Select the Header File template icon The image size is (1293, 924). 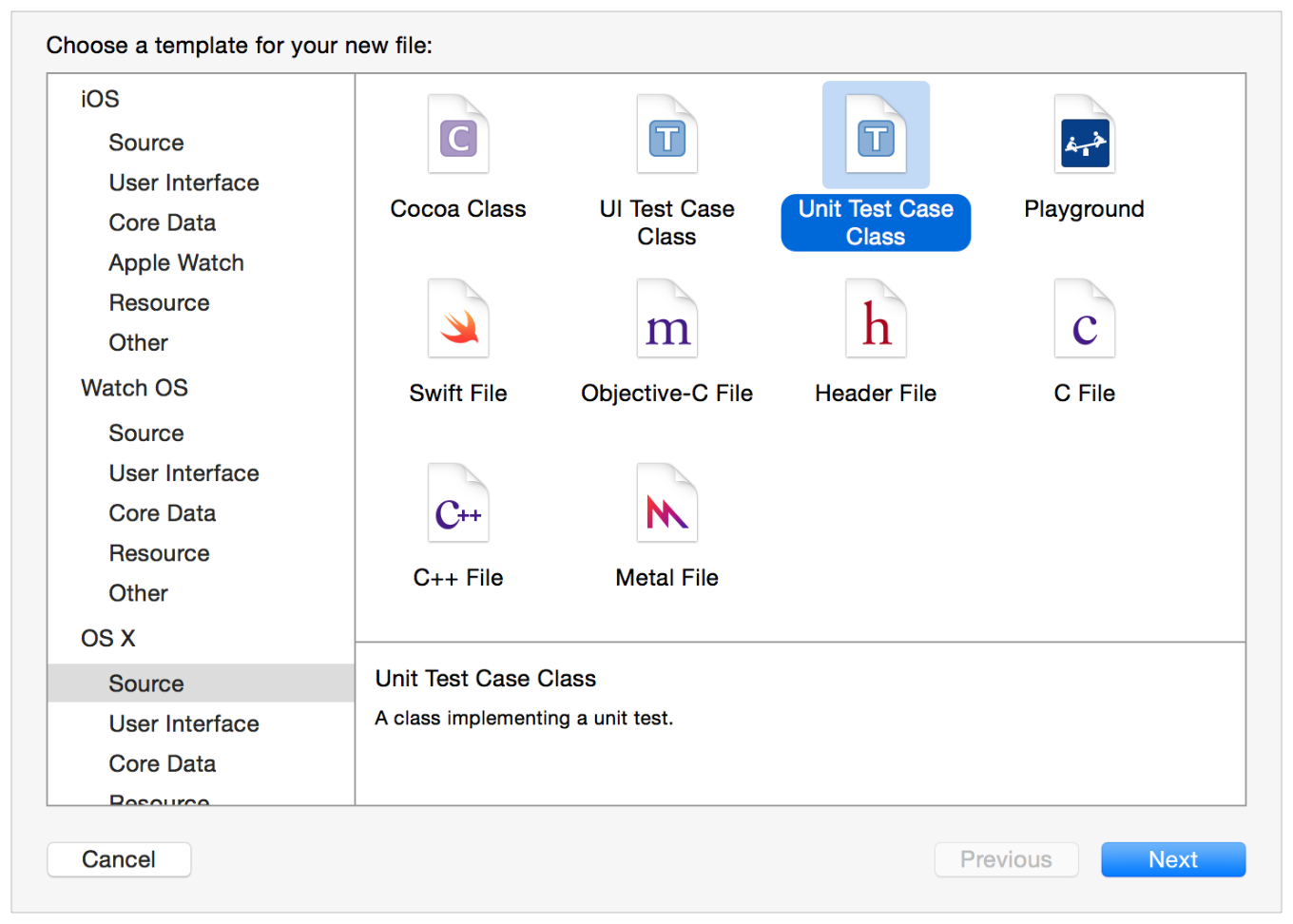click(x=876, y=319)
